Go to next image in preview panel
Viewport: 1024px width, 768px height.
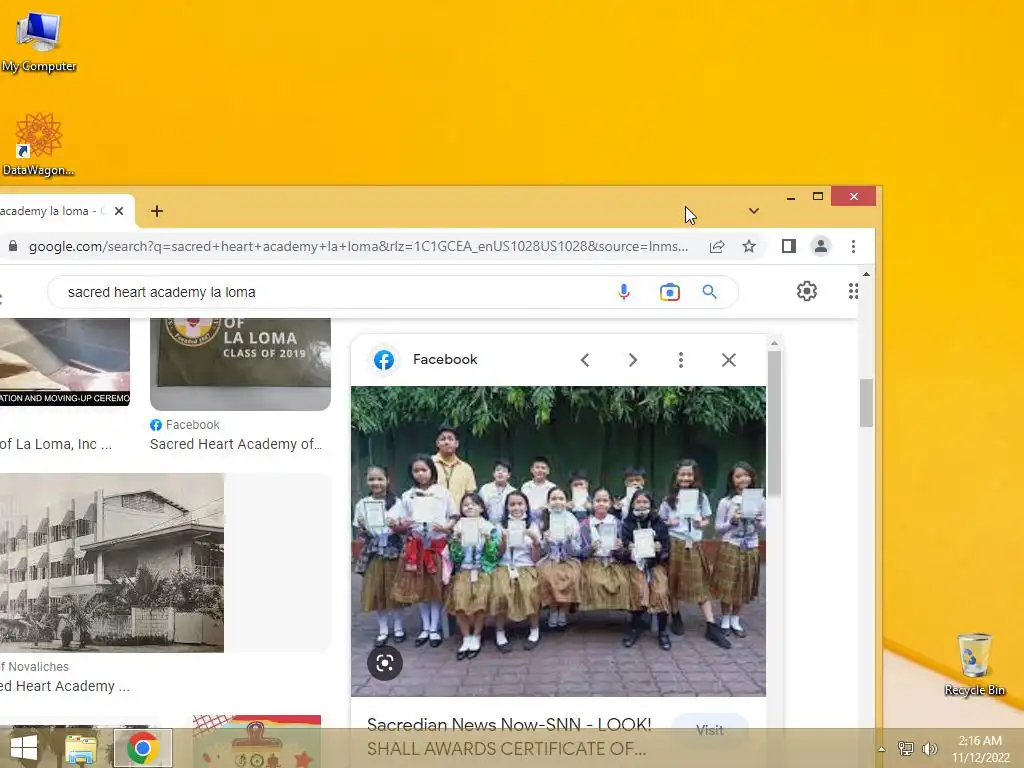tap(632, 360)
